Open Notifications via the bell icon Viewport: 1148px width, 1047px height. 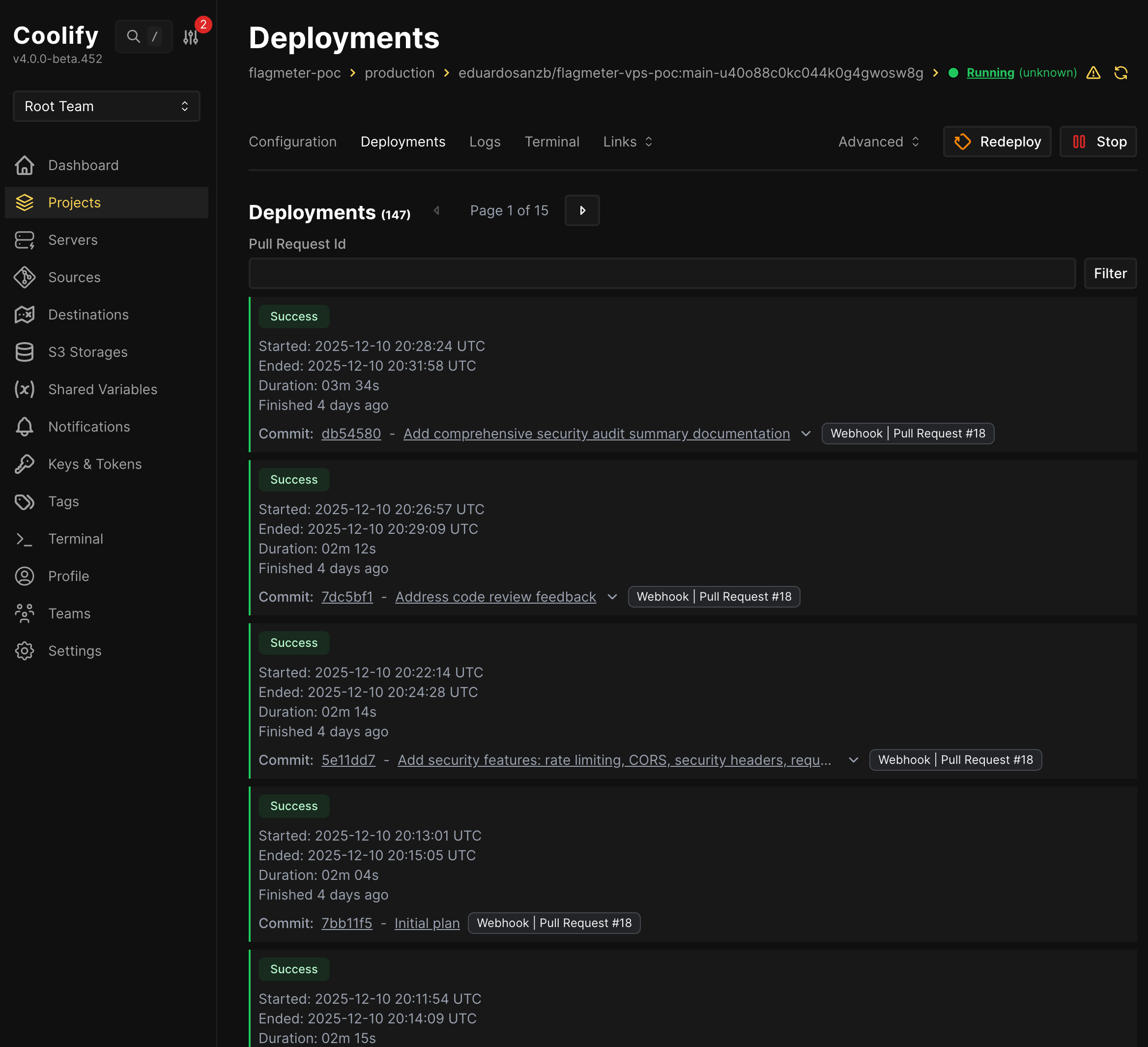[x=25, y=427]
